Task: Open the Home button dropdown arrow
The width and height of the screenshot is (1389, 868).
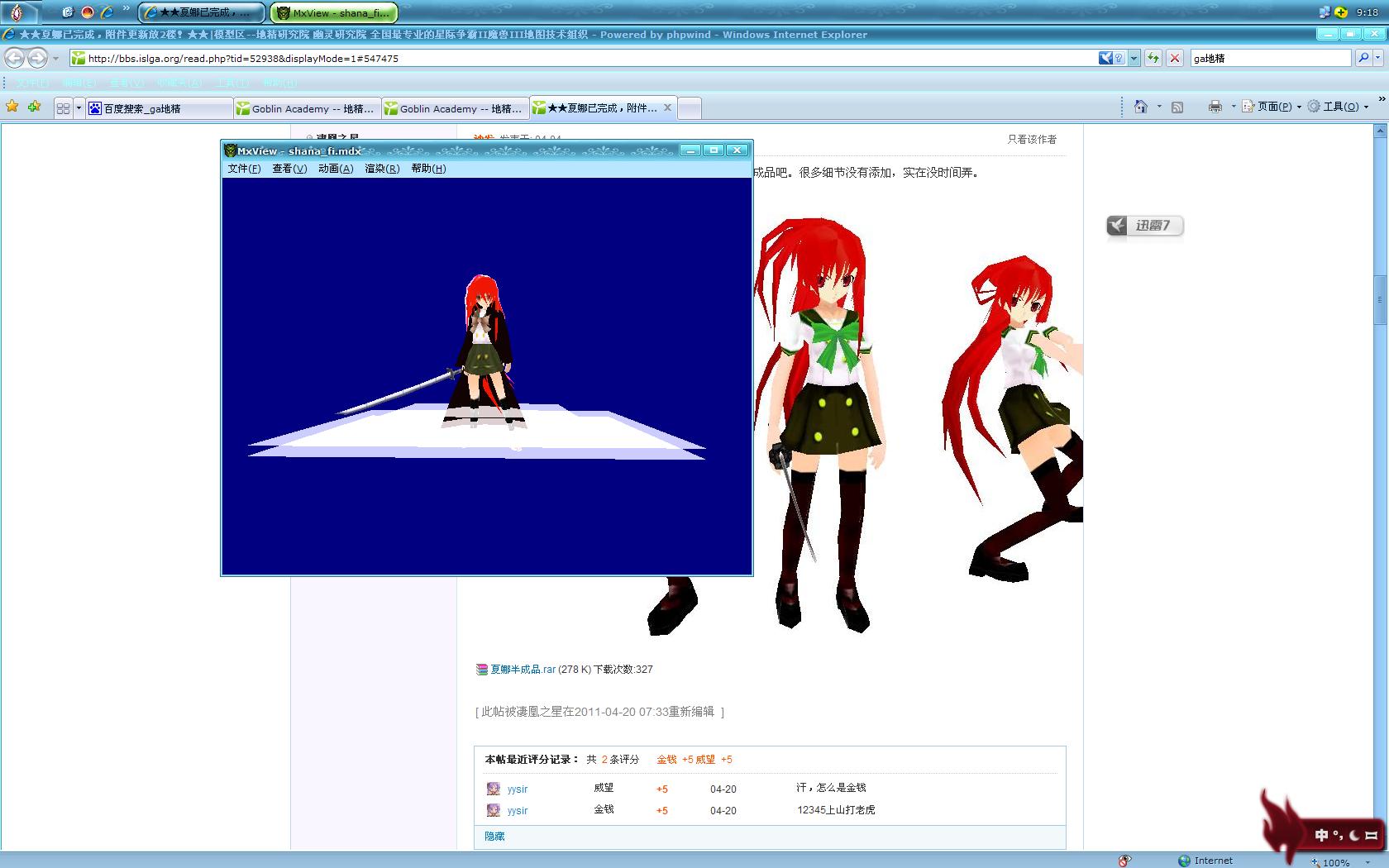Action: (1159, 107)
